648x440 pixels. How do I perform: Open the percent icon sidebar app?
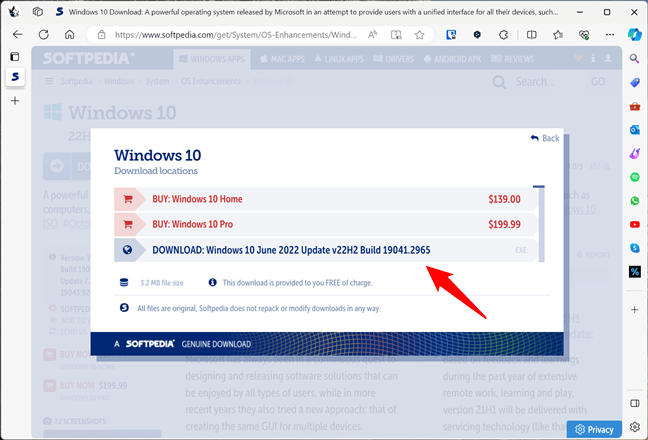pyautogui.click(x=635, y=271)
